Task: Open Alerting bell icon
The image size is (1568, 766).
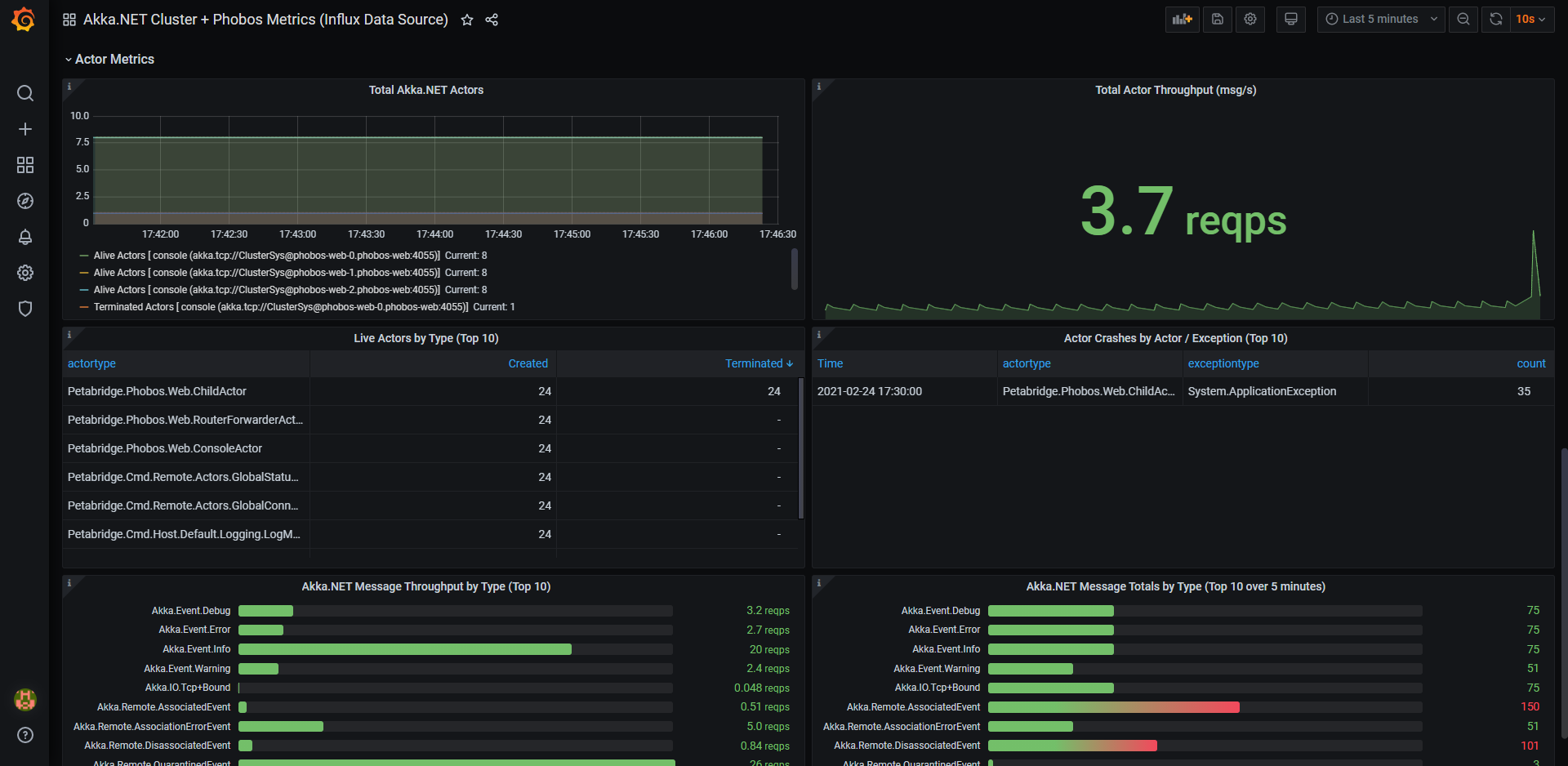Action: point(25,237)
